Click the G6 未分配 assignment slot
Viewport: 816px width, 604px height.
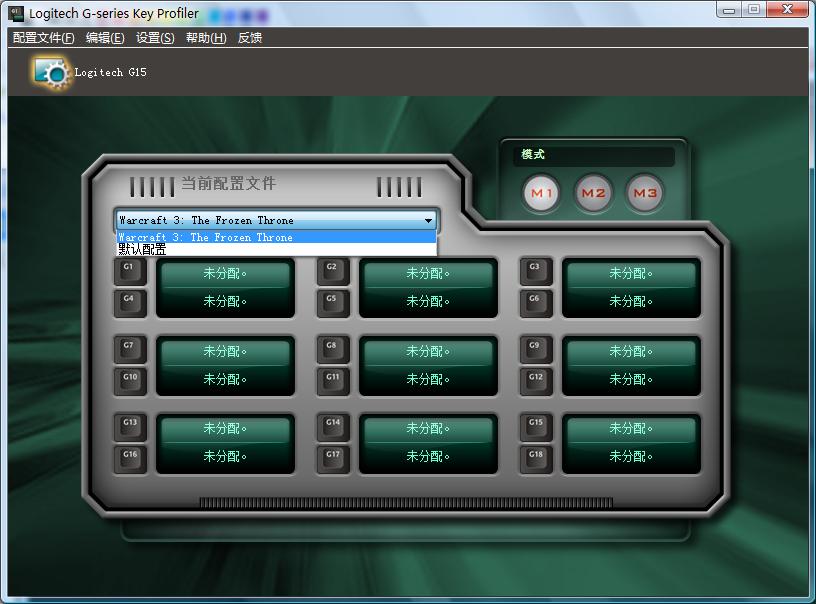coord(631,301)
